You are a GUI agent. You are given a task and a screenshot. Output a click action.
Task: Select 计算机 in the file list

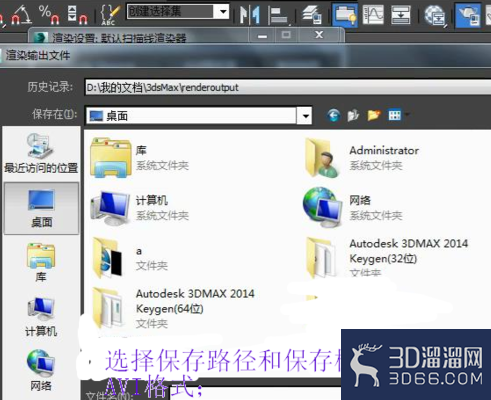click(x=139, y=208)
